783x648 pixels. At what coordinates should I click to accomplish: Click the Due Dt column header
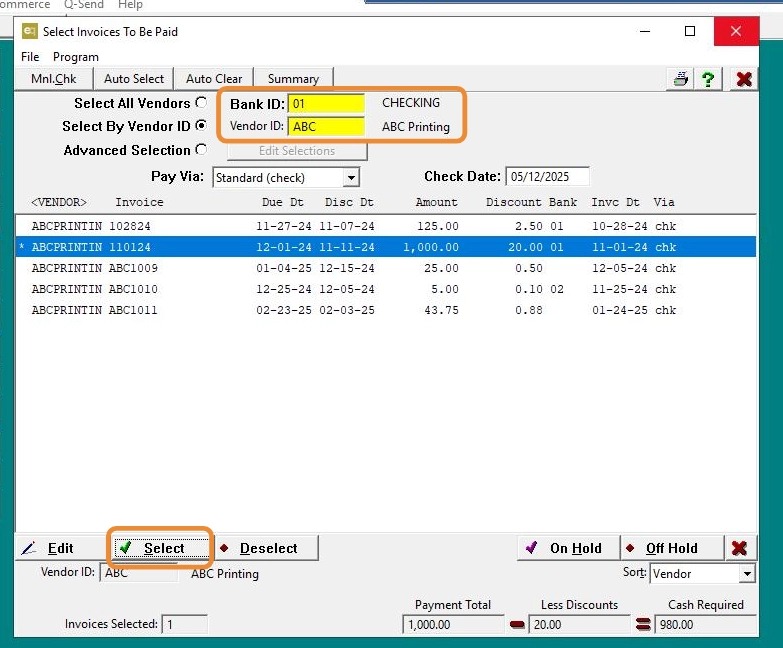(x=283, y=202)
